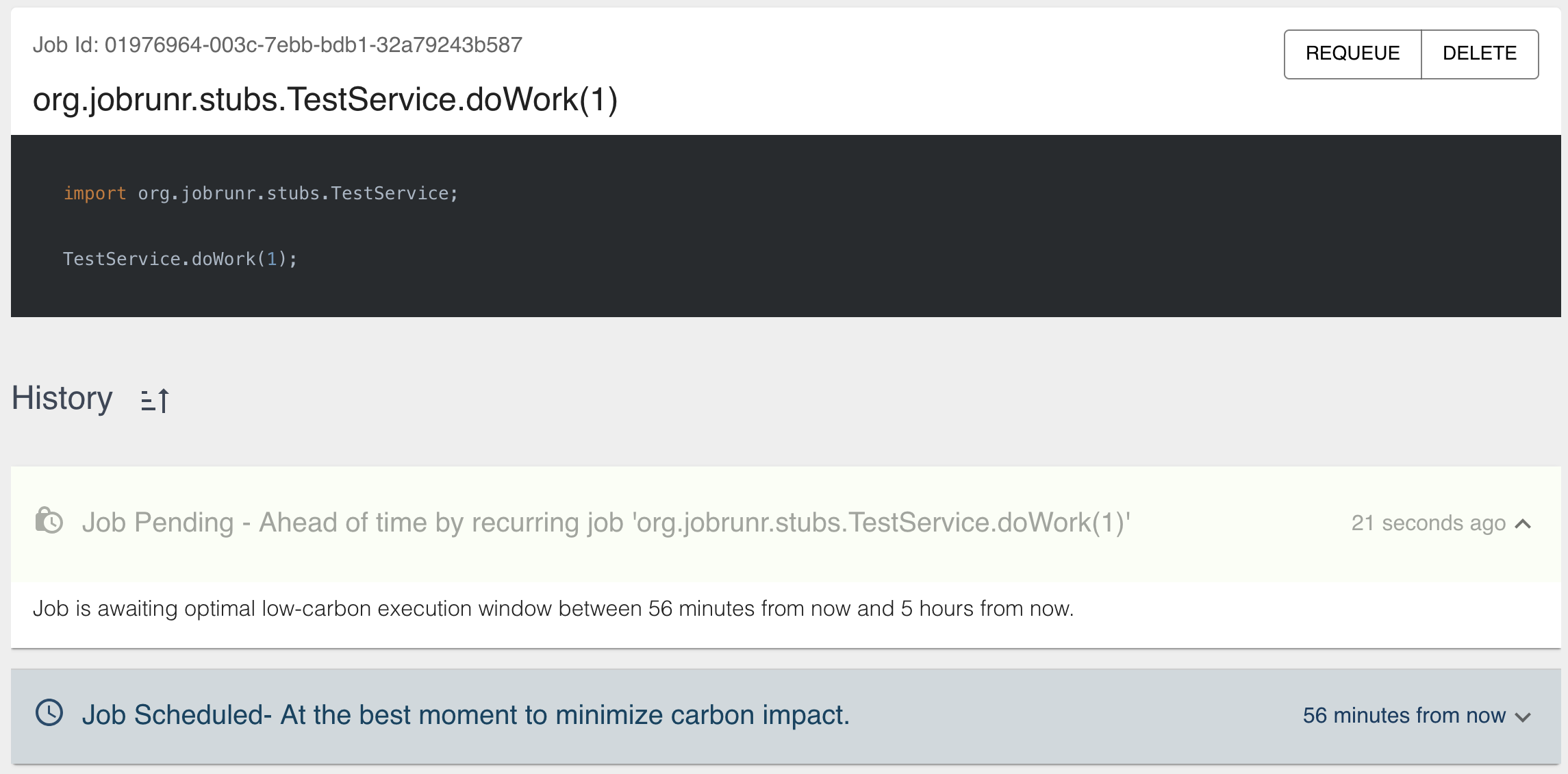Screen dimensions: 1568x774
Task: Click the TestService.doWork(1); code line
Action: coord(180,259)
